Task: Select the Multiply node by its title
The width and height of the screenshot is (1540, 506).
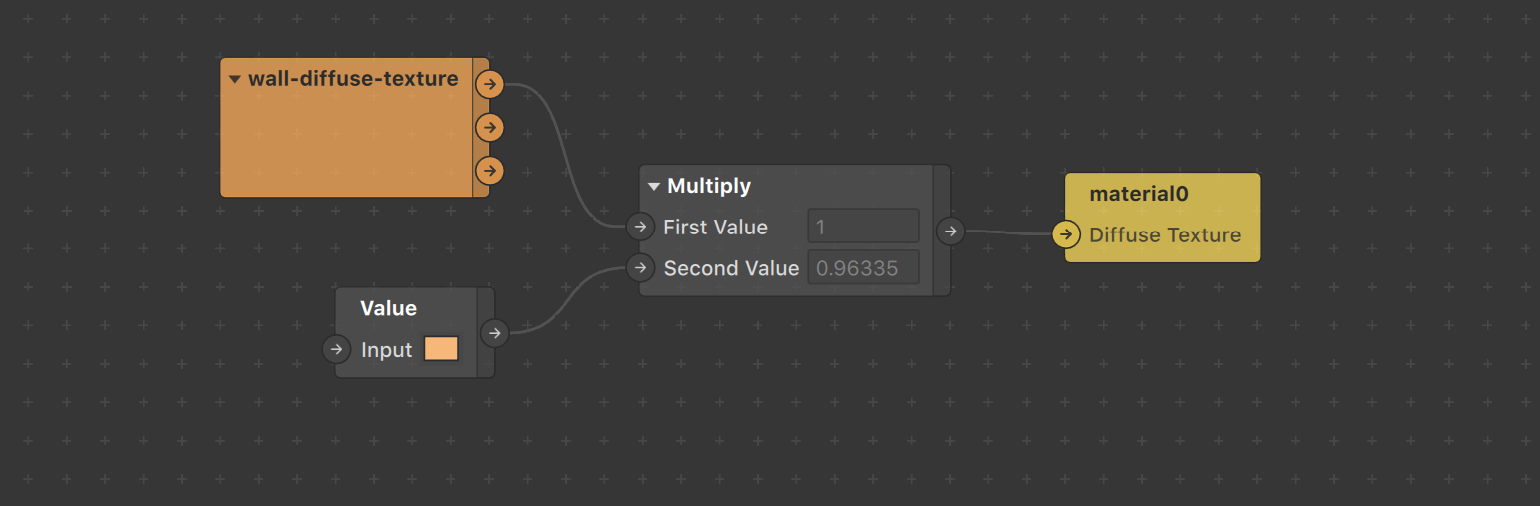Action: [708, 186]
